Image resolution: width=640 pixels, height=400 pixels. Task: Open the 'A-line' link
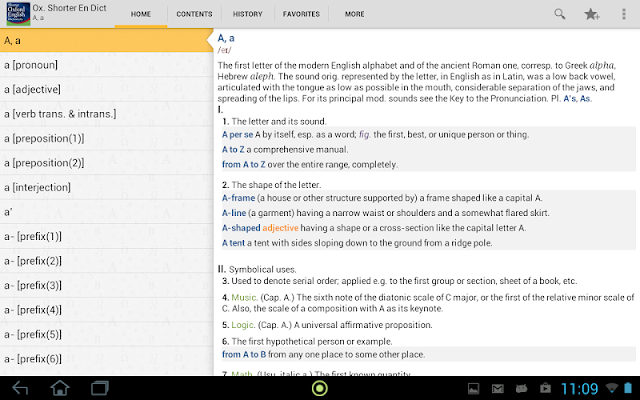tap(234, 213)
